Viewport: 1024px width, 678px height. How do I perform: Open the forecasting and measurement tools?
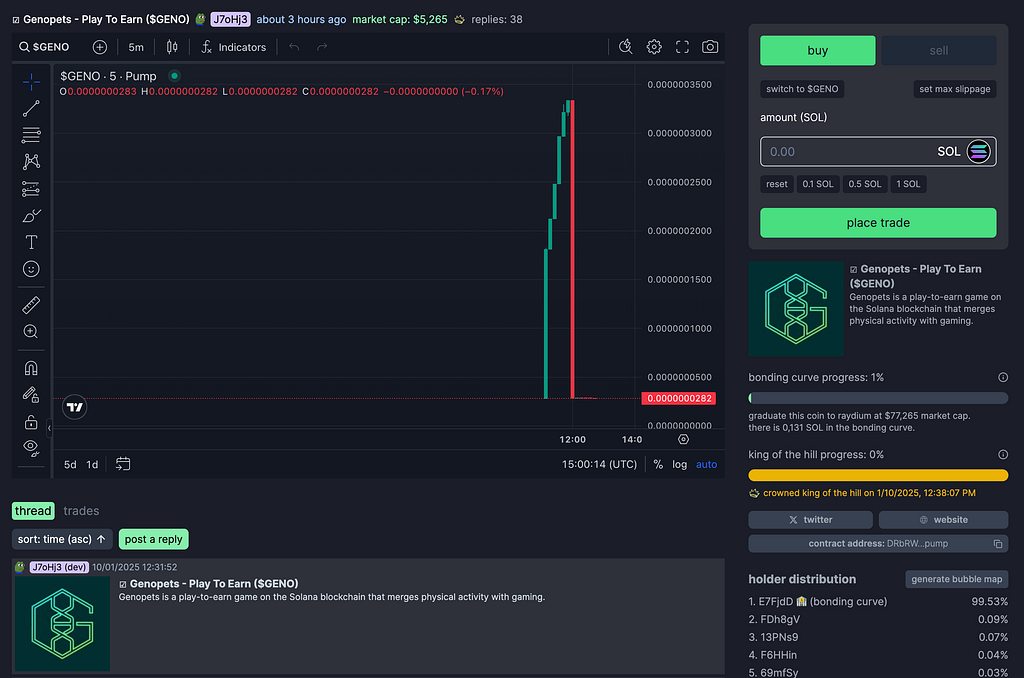(x=31, y=189)
